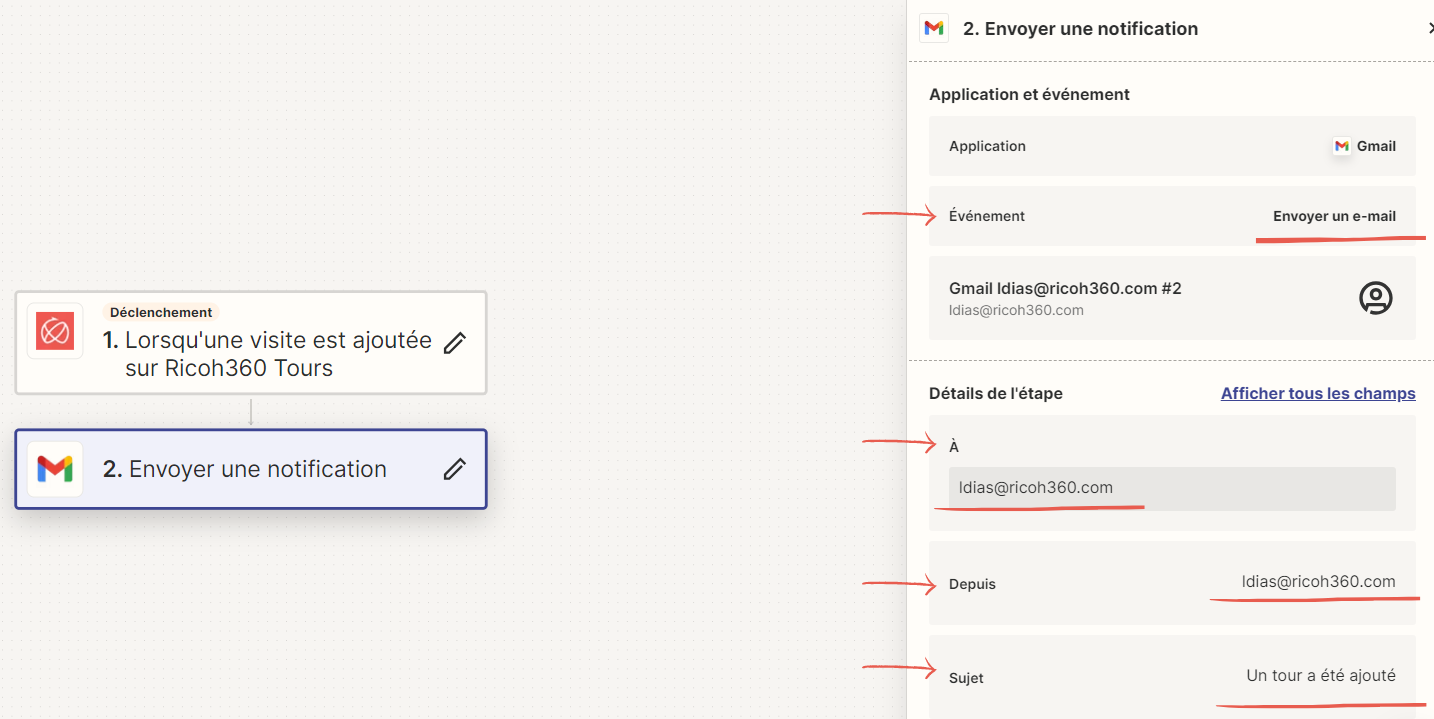This screenshot has height=719, width=1434.
Task: Open the Sujet row with Un tour a été ajouté
Action: pyautogui.click(x=1172, y=677)
